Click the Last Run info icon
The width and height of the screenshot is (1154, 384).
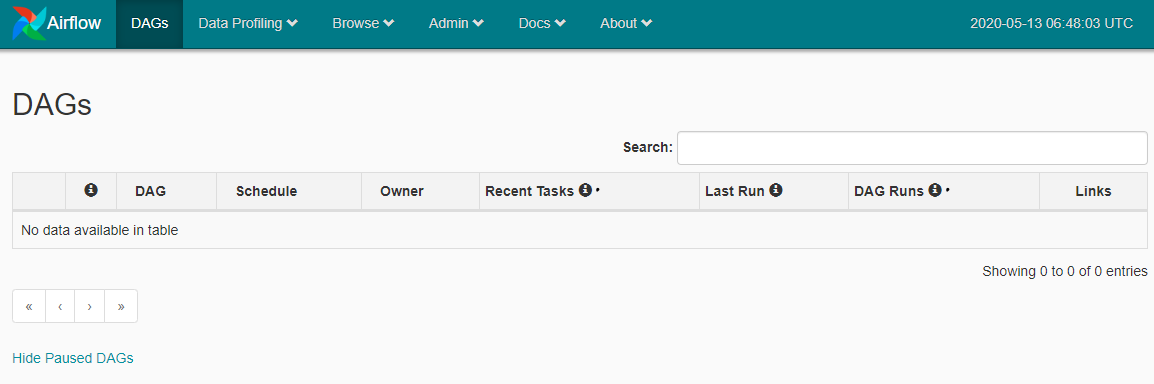[x=776, y=191]
